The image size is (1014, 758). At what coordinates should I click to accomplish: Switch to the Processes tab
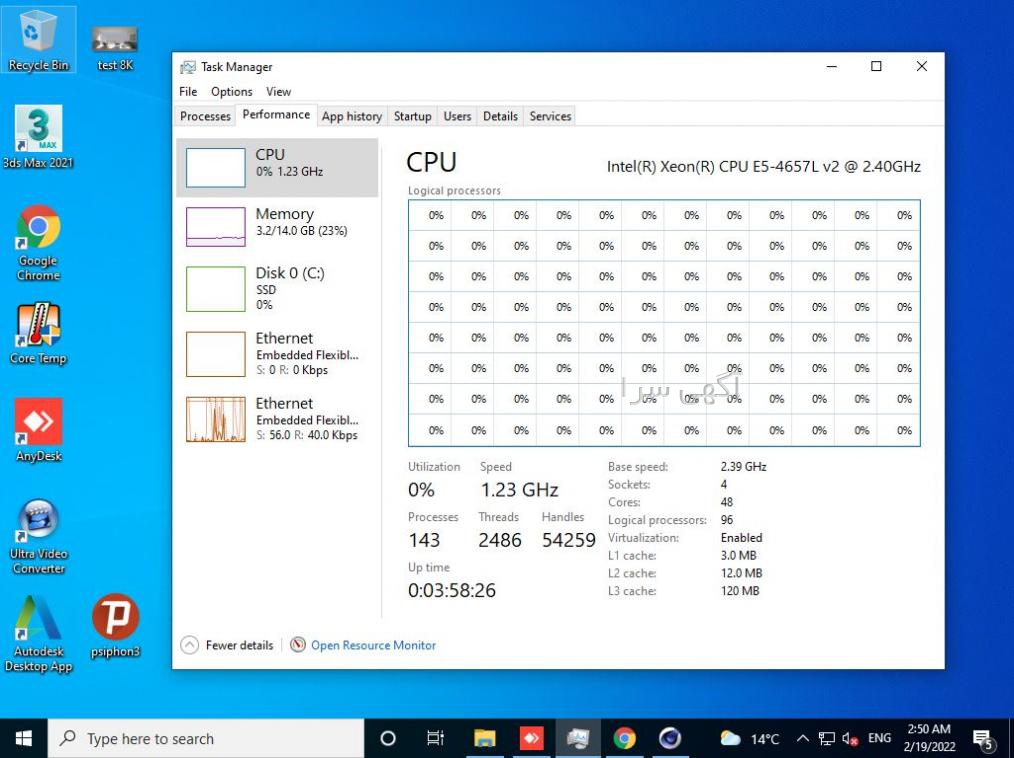click(x=205, y=116)
